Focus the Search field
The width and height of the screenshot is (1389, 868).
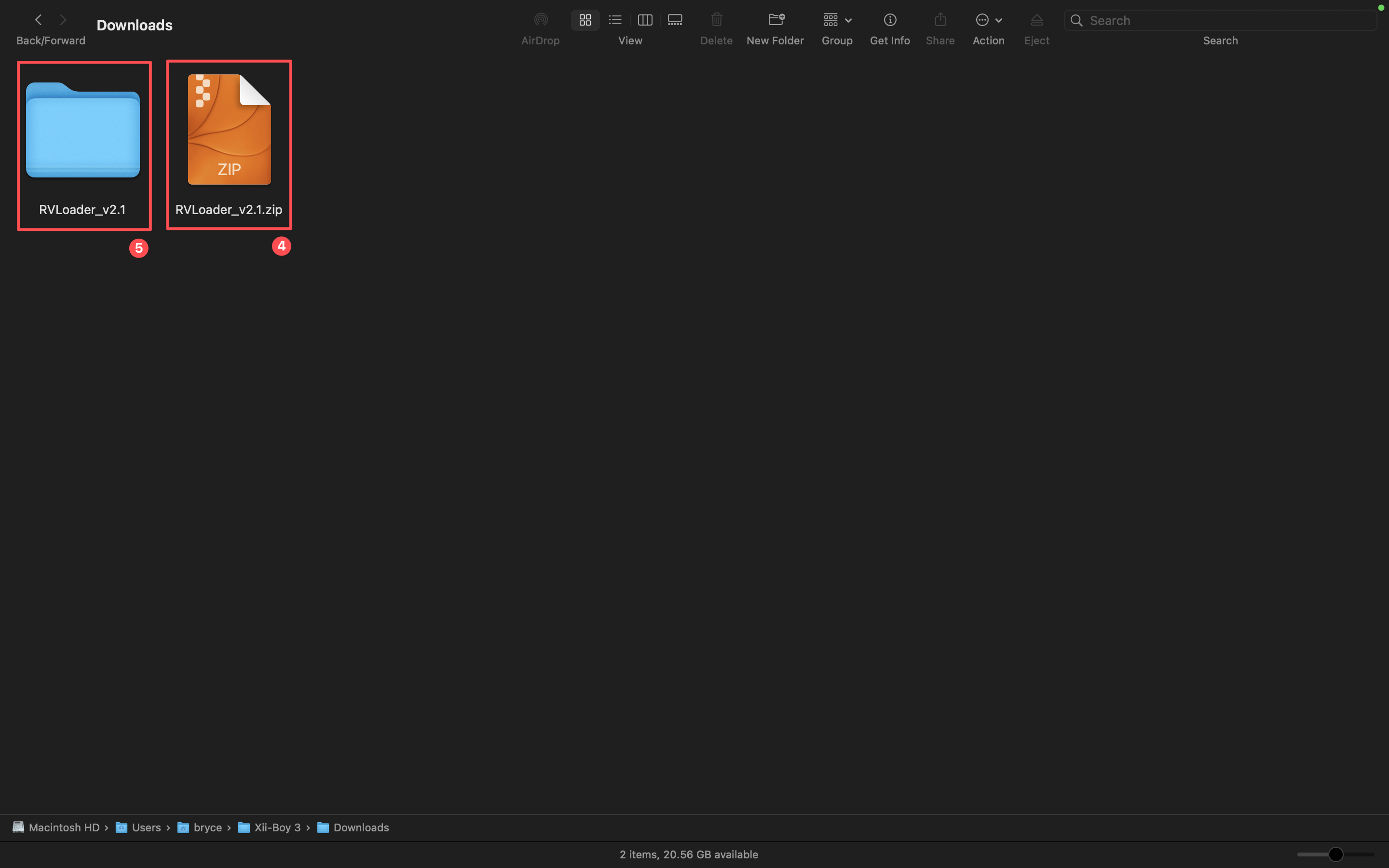(x=1220, y=21)
